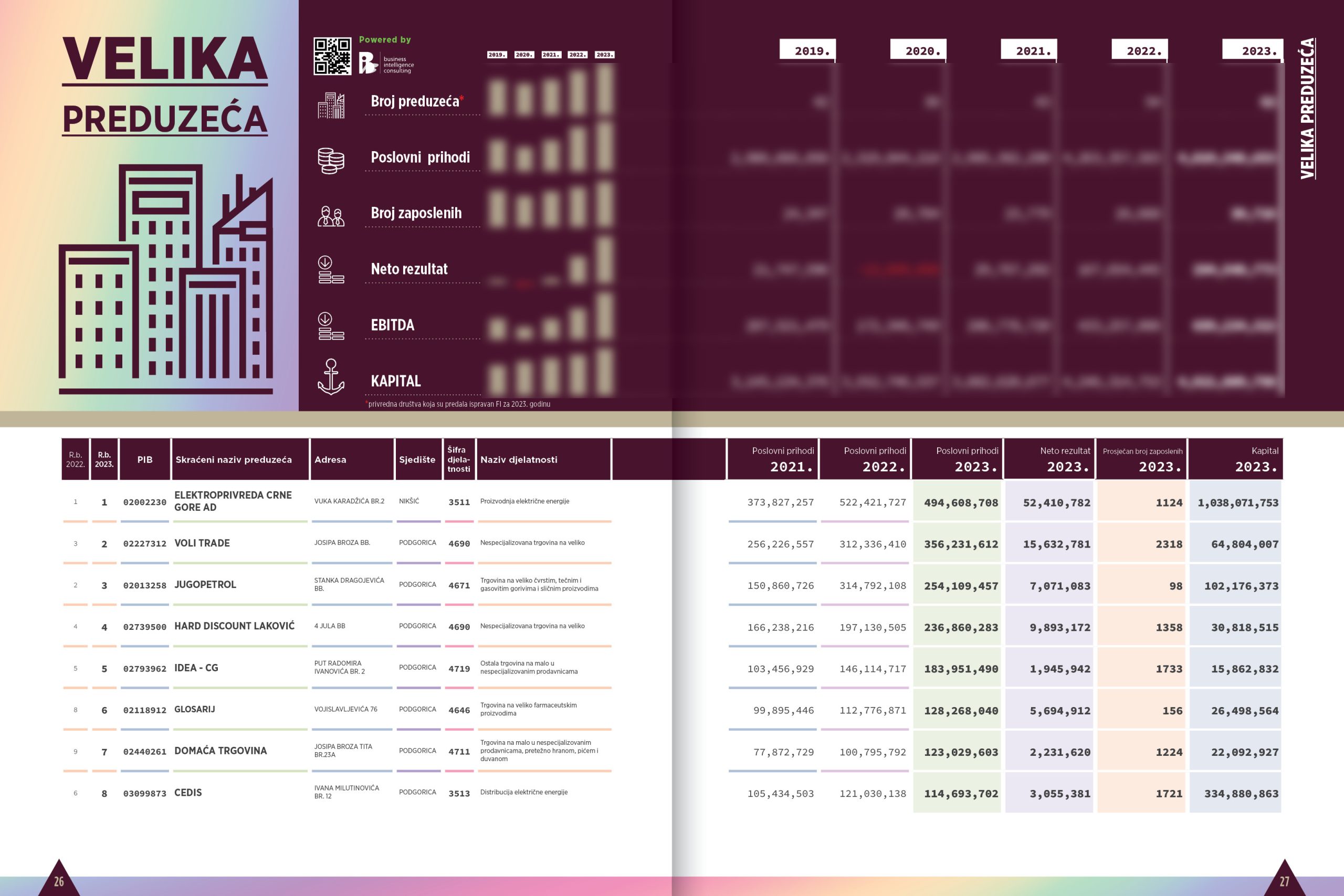Click the footnote about privredna društva FI 2023
This screenshot has height=896, width=1344.
pos(458,404)
